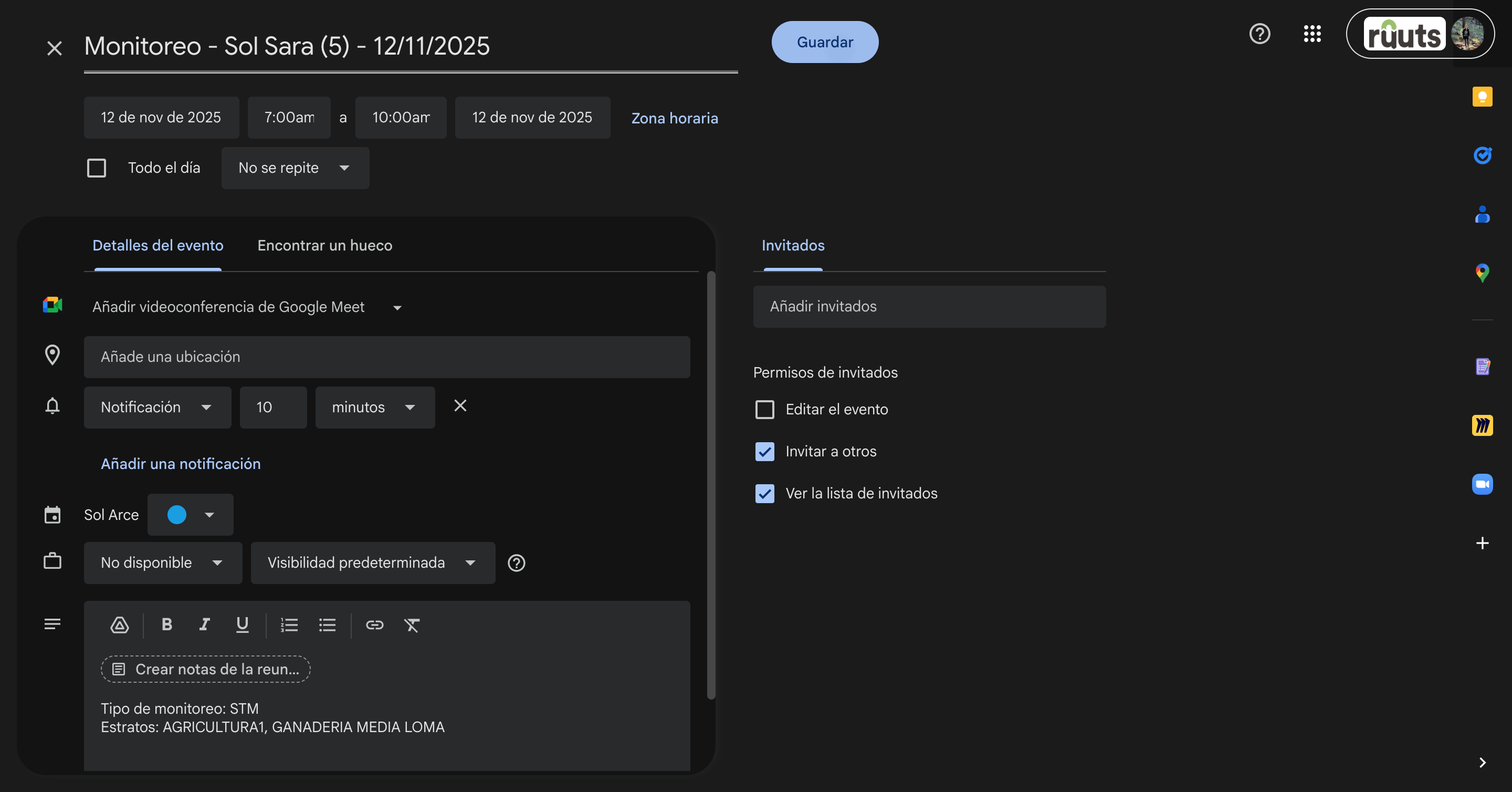Click the Guardar button

point(825,42)
